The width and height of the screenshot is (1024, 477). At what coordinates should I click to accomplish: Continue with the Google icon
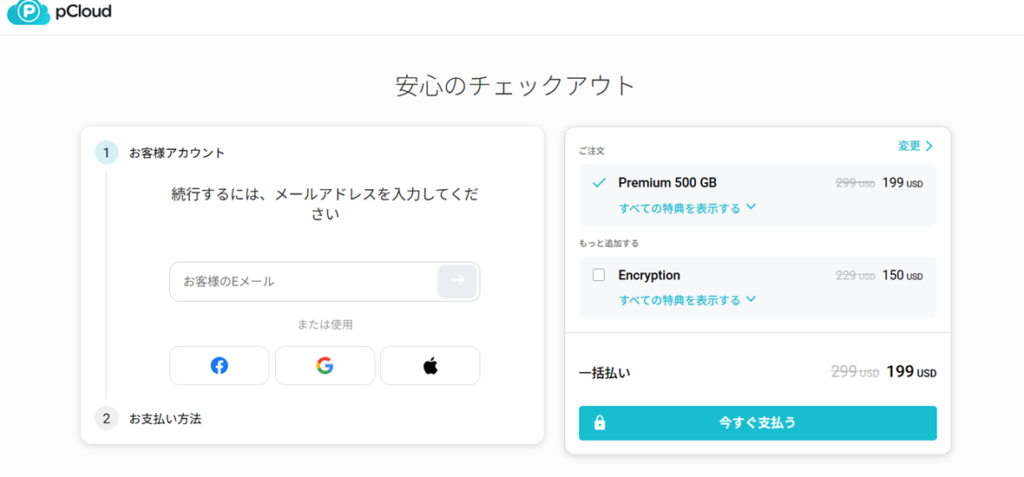pos(325,366)
